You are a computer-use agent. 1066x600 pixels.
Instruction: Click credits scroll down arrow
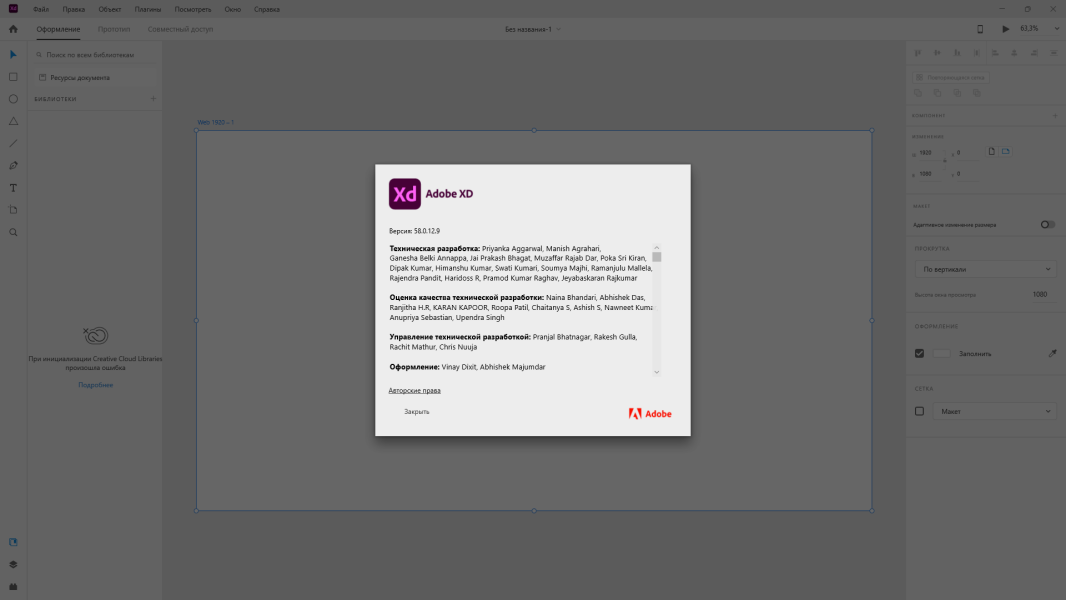click(x=657, y=372)
